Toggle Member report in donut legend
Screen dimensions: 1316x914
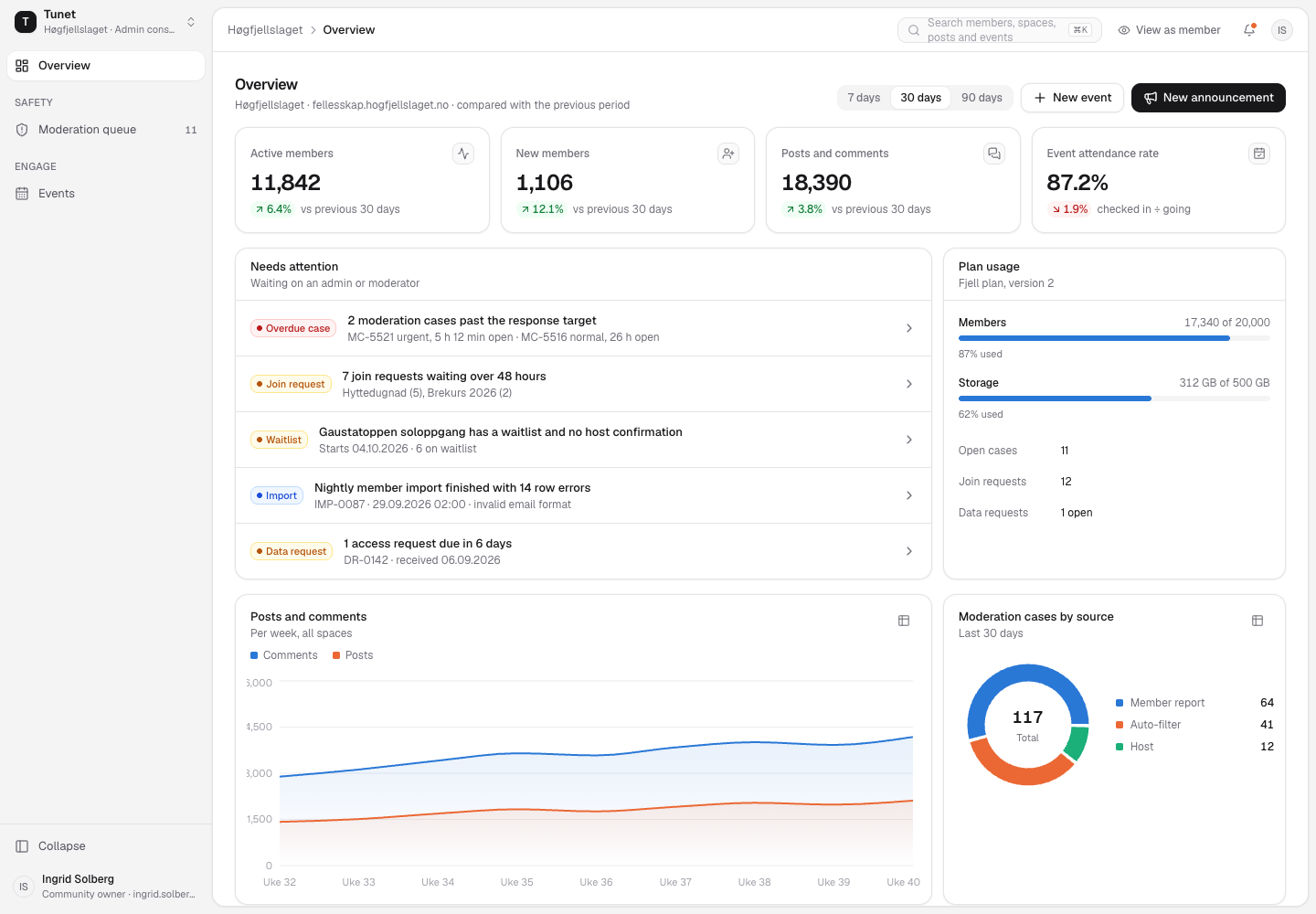pyautogui.click(x=1194, y=703)
